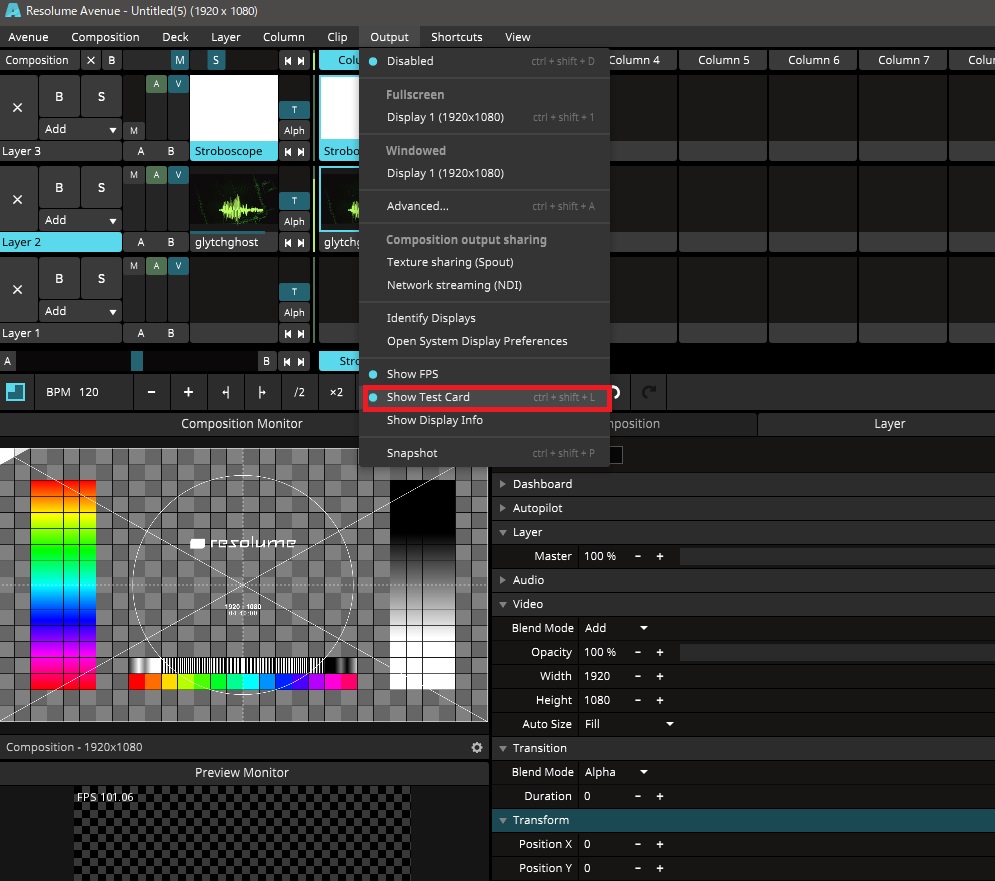Click the blue square icon left of BPM
This screenshot has width=995, height=881.
pyautogui.click(x=15, y=392)
